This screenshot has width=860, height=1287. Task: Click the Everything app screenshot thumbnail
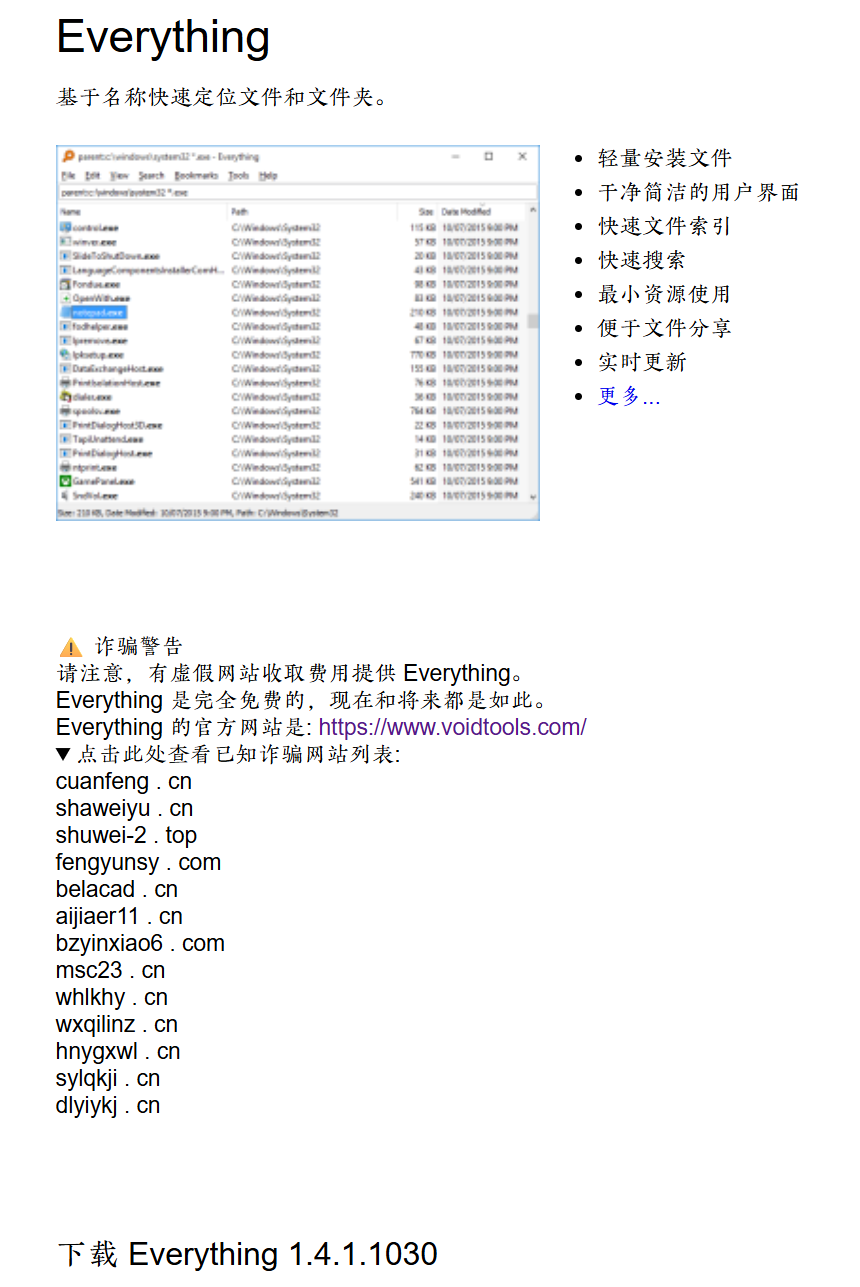tap(298, 333)
